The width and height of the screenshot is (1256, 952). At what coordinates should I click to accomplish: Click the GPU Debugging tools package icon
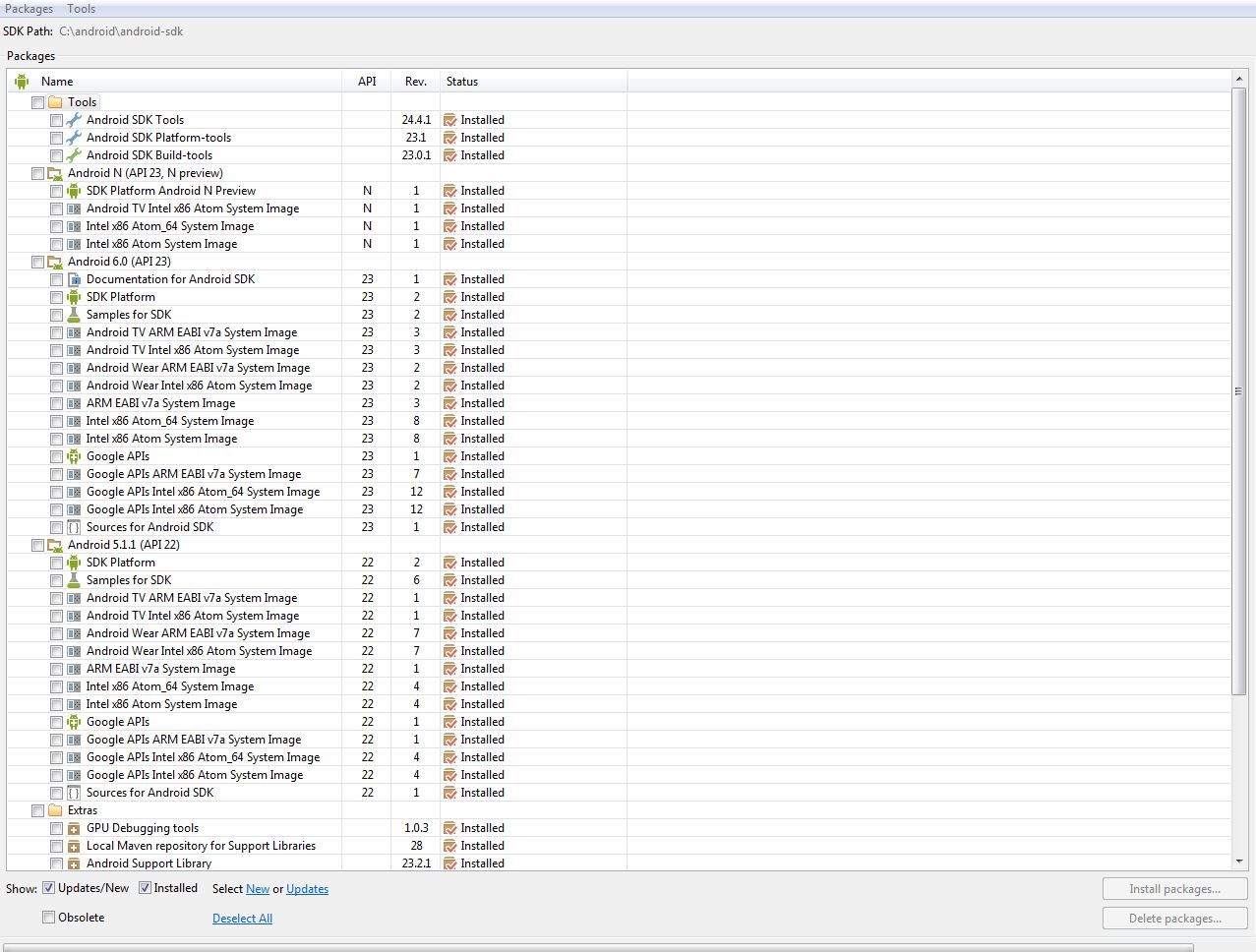(74, 828)
